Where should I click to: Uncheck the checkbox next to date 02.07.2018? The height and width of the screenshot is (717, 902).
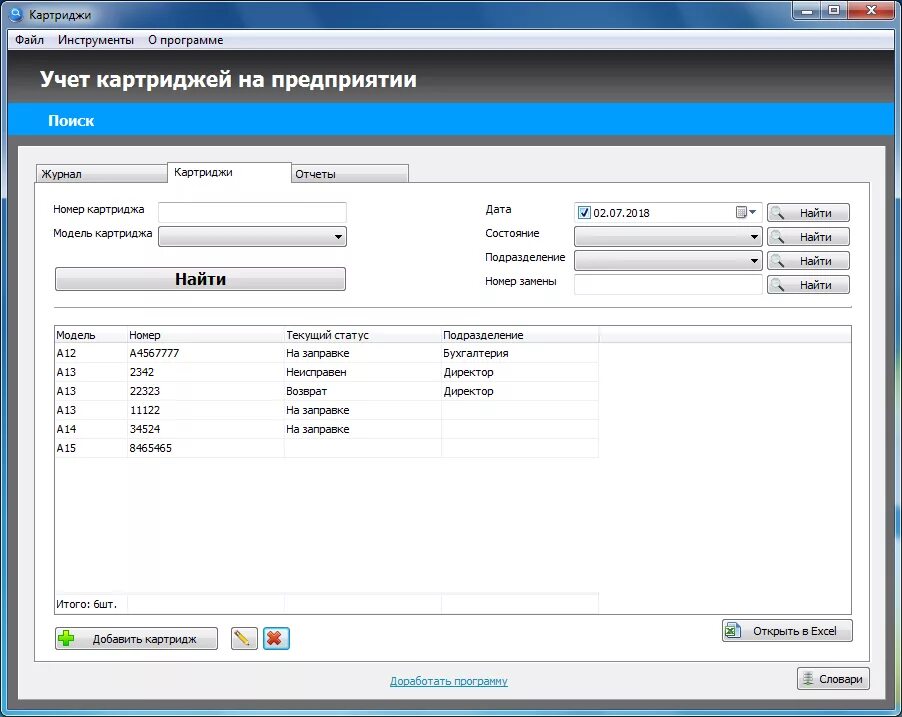click(x=584, y=212)
